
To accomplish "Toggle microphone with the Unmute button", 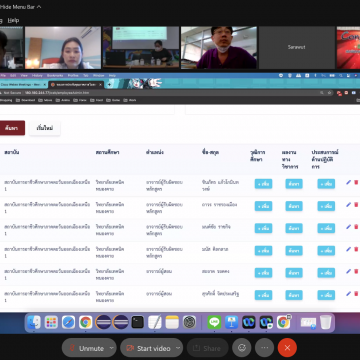I will [x=86, y=348].
